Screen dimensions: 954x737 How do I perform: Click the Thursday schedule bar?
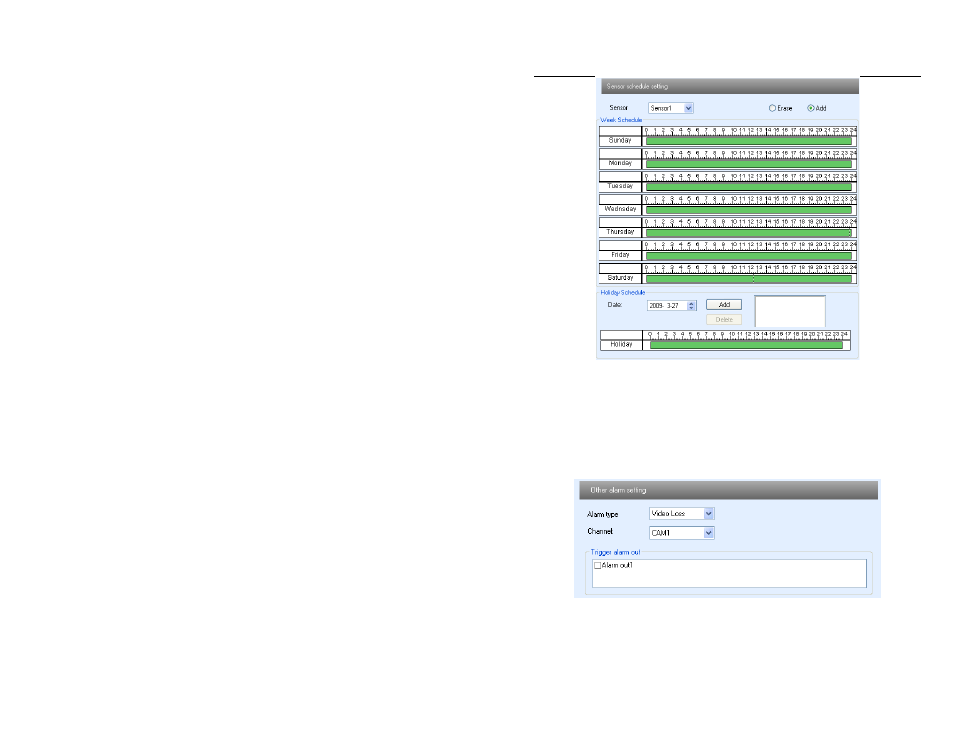pyautogui.click(x=748, y=233)
